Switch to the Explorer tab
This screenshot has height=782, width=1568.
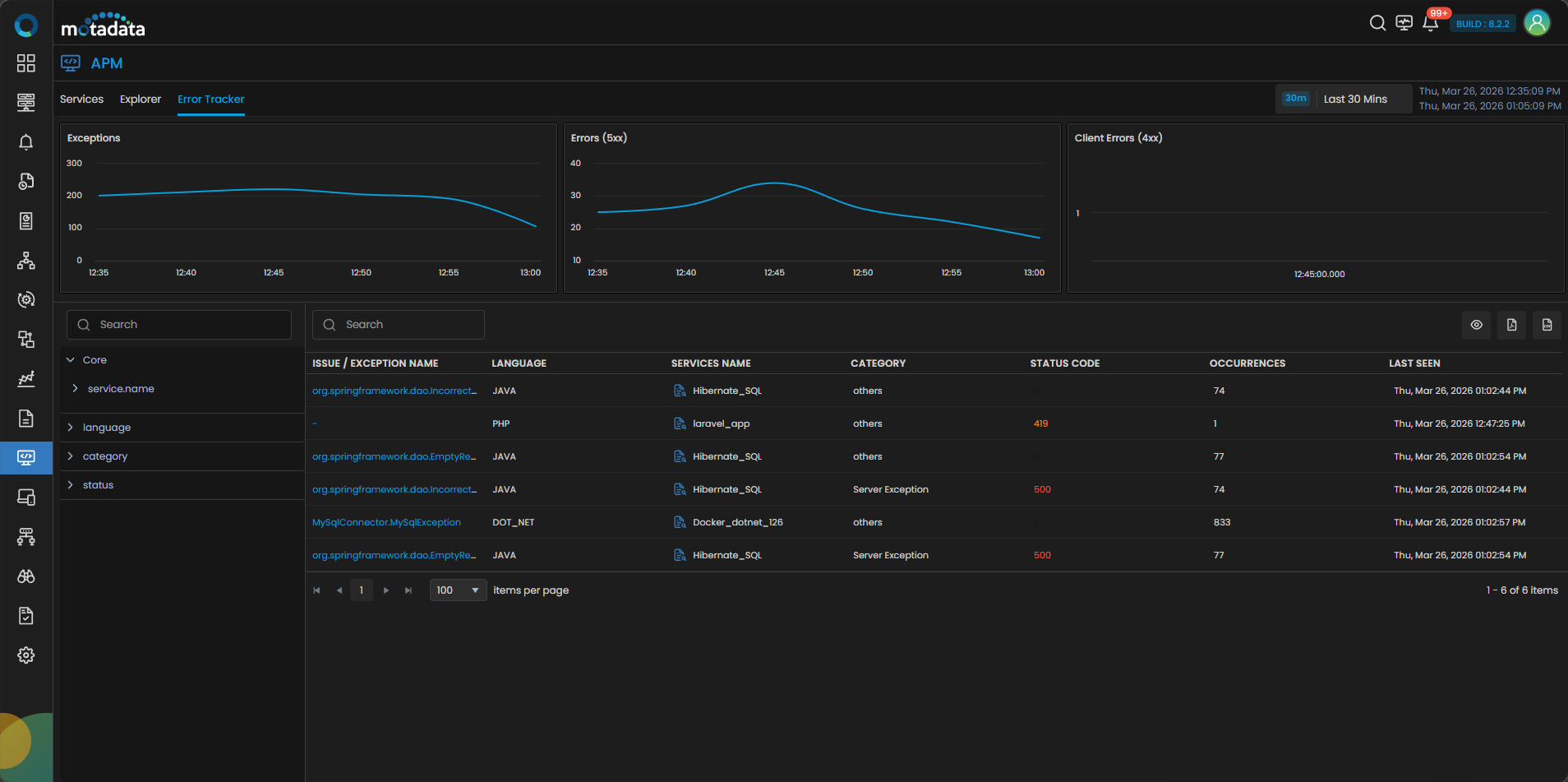[x=141, y=99]
